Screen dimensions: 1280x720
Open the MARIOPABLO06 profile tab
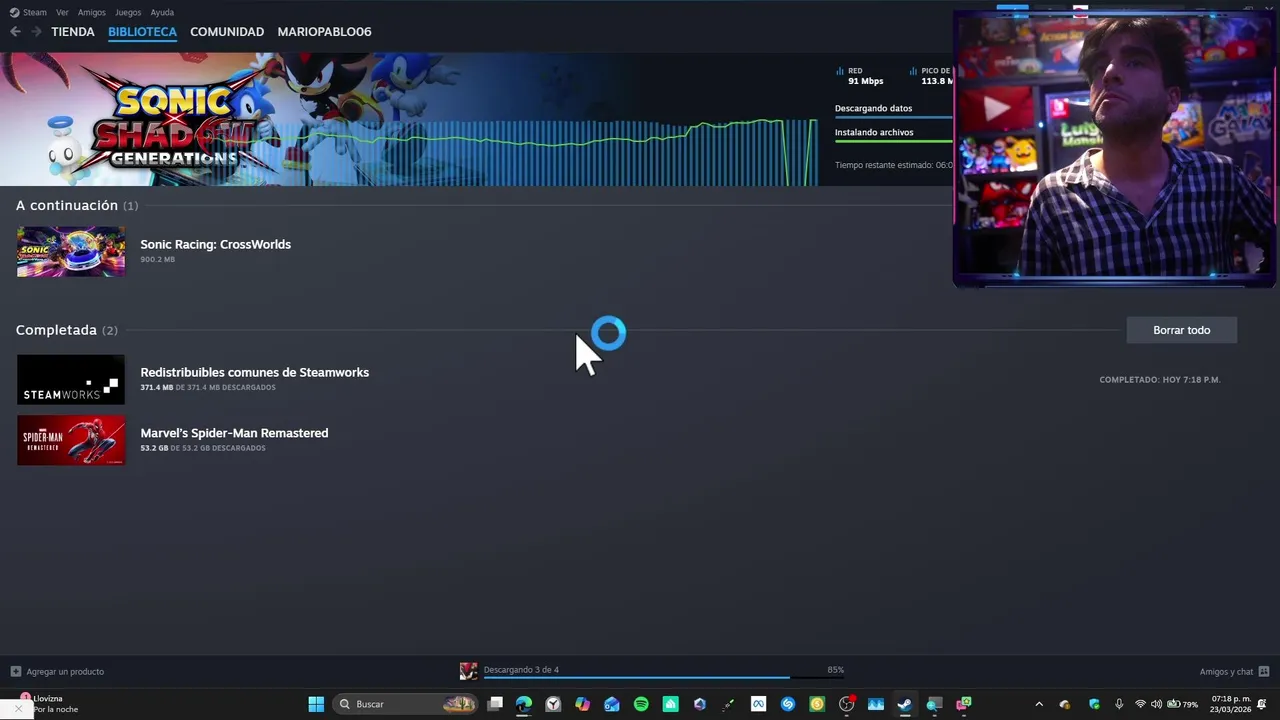pos(324,32)
